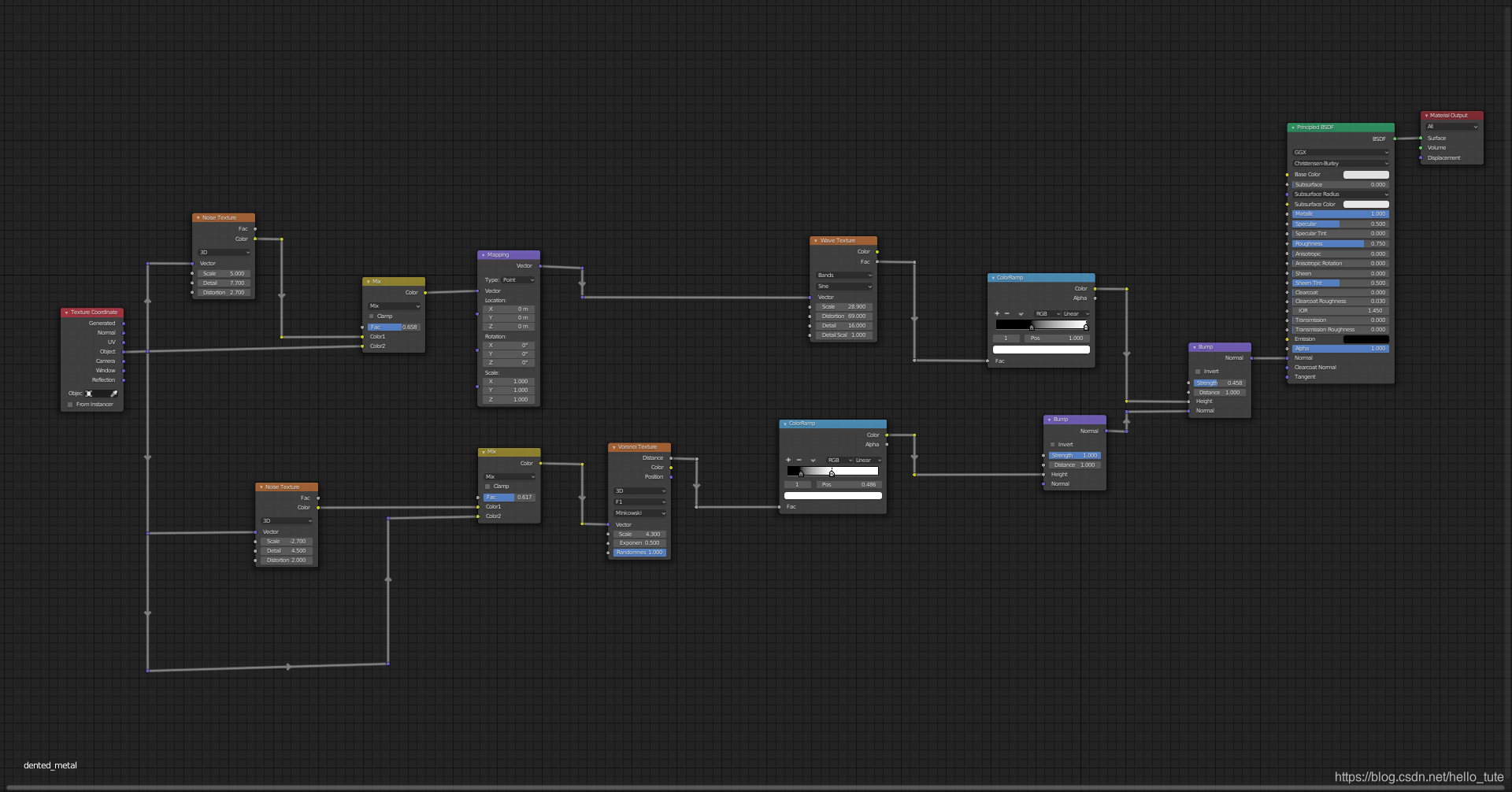The height and width of the screenshot is (792, 1512).
Task: Collapse the Mapping node
Action: pyautogui.click(x=483, y=255)
